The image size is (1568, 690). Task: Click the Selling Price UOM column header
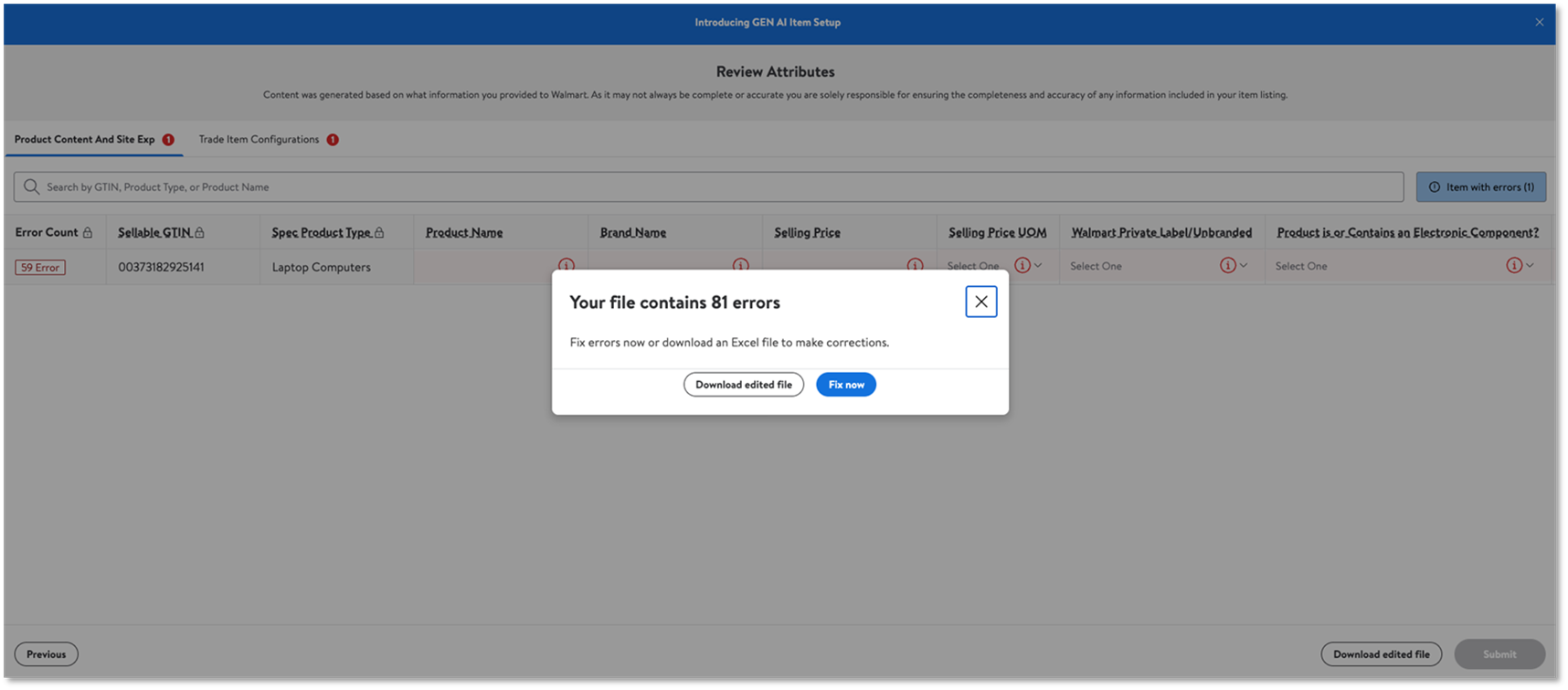(x=998, y=233)
